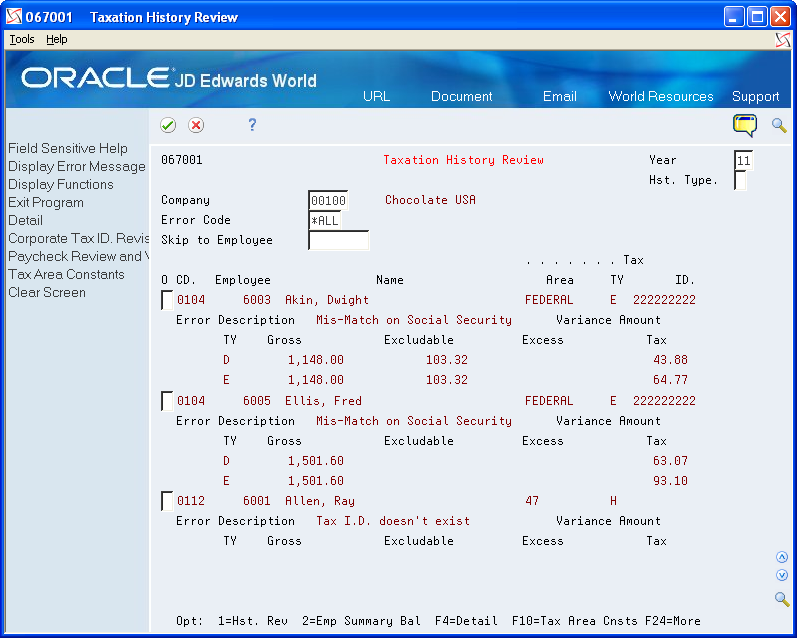Choose Exit Program in sidebar
Viewport: 797px width, 638px height.
[x=46, y=202]
